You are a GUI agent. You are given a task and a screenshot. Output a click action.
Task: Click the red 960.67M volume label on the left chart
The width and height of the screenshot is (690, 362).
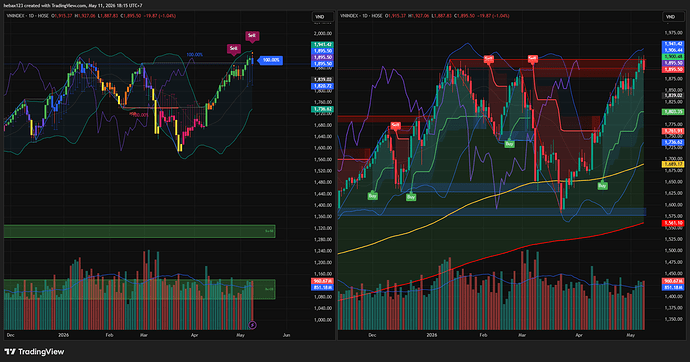(x=323, y=281)
